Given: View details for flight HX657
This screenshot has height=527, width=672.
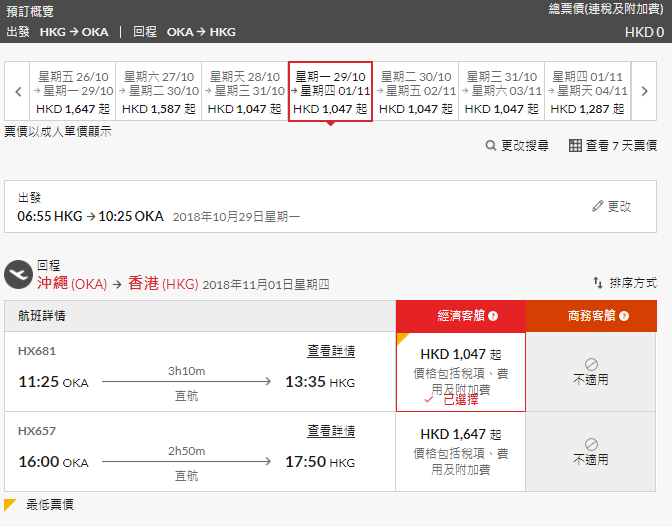Looking at the screenshot, I should pos(331,431).
